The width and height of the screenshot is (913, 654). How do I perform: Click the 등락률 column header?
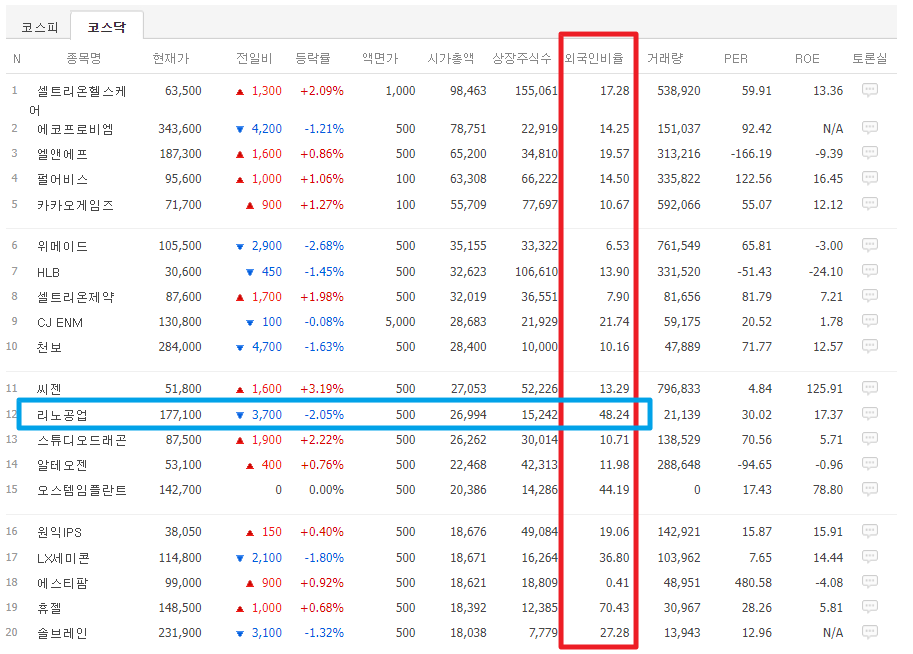pyautogui.click(x=313, y=58)
